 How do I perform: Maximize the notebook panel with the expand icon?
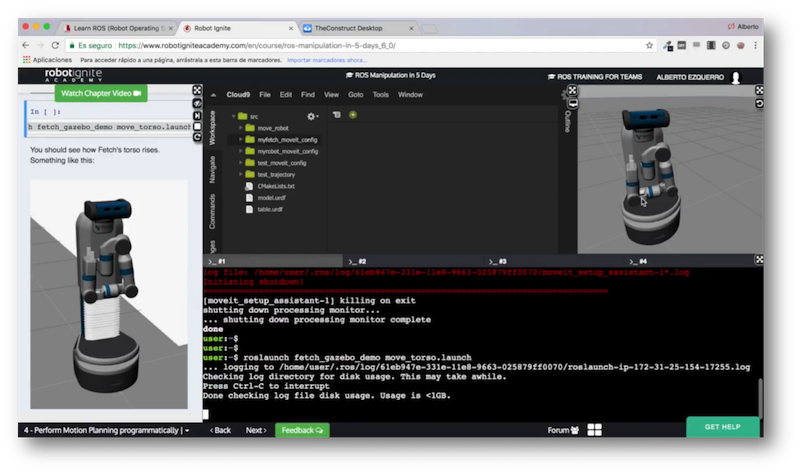[197, 90]
